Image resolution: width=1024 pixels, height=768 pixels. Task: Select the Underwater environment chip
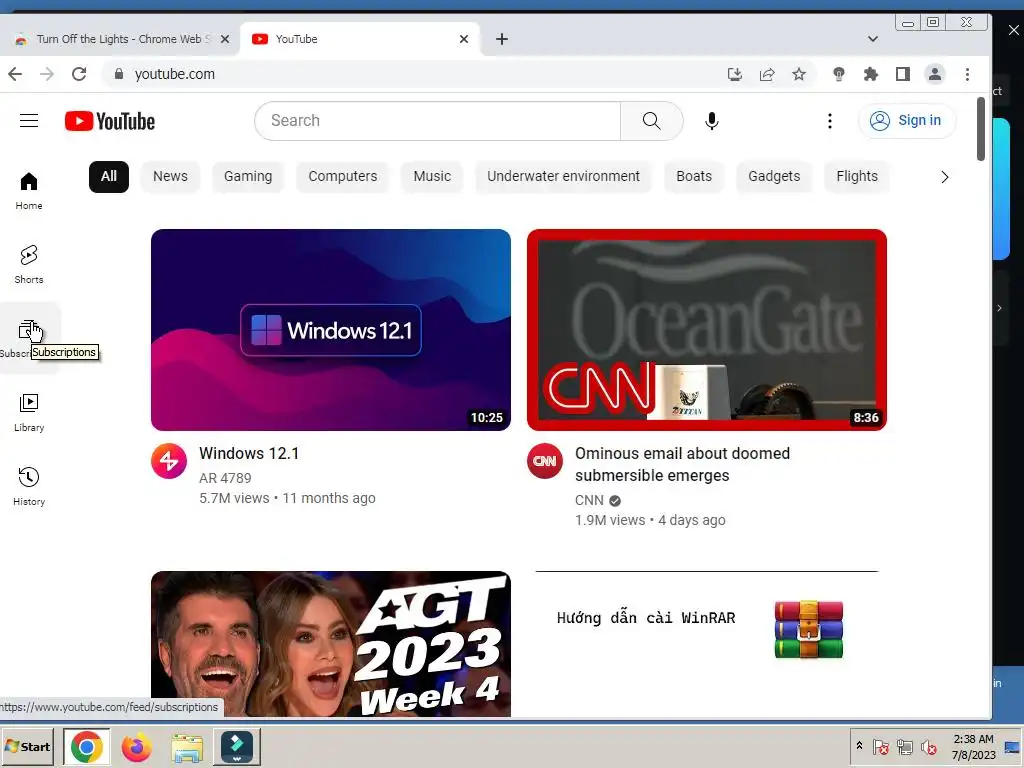point(564,177)
